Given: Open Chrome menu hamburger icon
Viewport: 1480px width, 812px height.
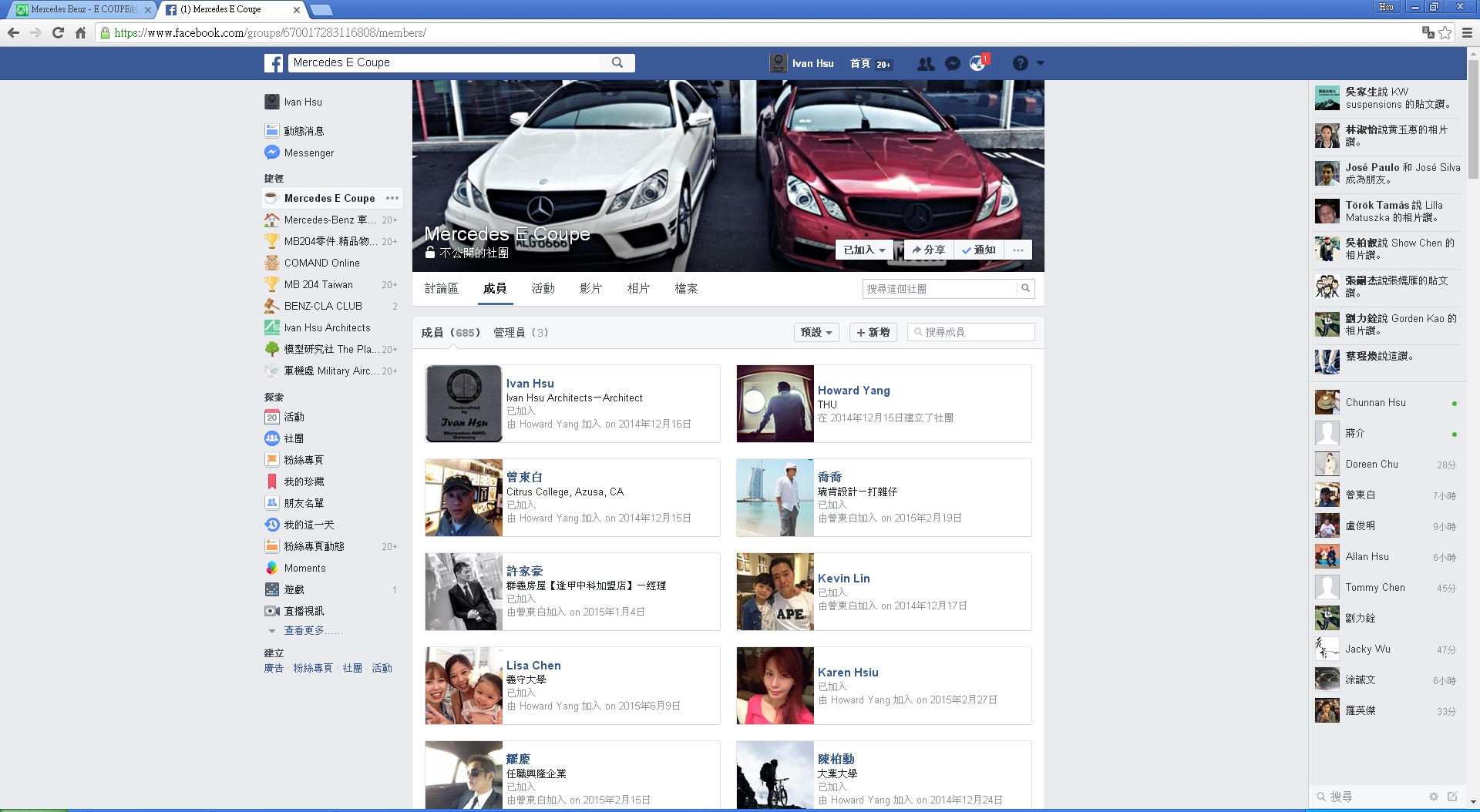Looking at the screenshot, I should point(1467,32).
